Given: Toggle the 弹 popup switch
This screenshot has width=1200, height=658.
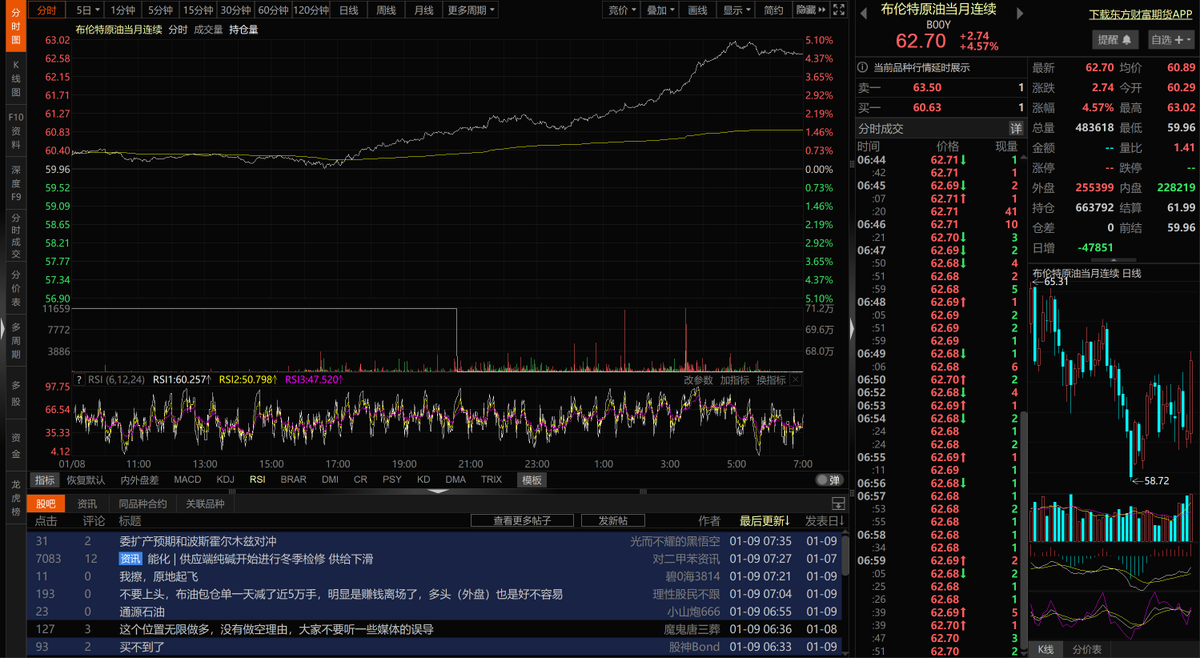Looking at the screenshot, I should tap(827, 480).
